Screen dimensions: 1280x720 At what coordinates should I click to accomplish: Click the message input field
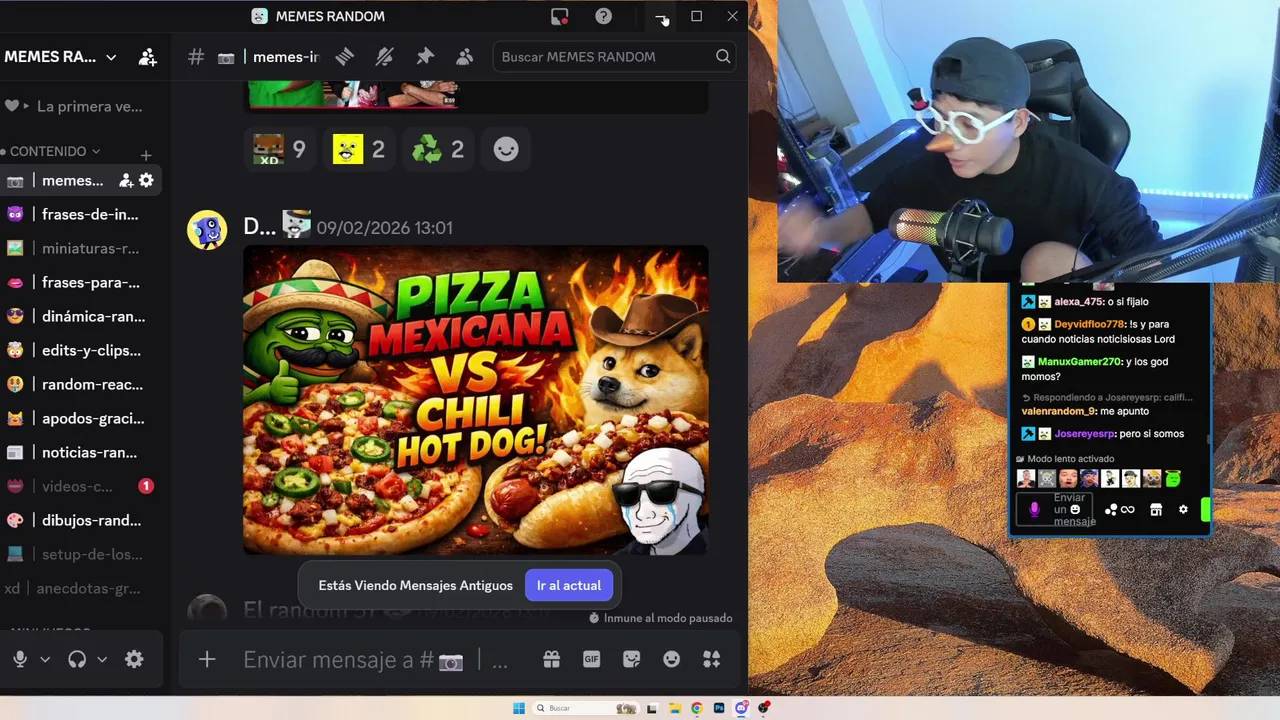[x=375, y=660]
